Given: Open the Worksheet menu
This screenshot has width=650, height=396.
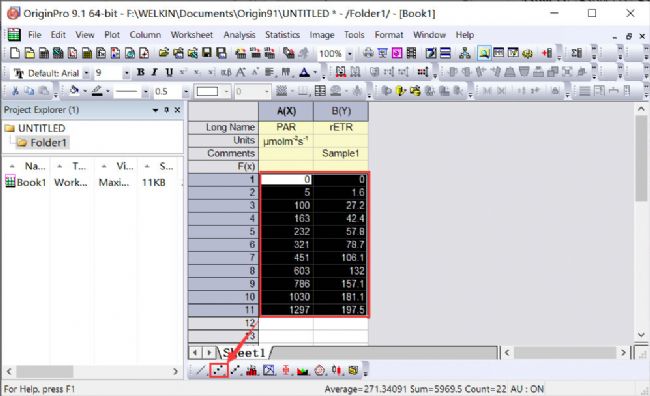Looking at the screenshot, I should pyautogui.click(x=192, y=35).
